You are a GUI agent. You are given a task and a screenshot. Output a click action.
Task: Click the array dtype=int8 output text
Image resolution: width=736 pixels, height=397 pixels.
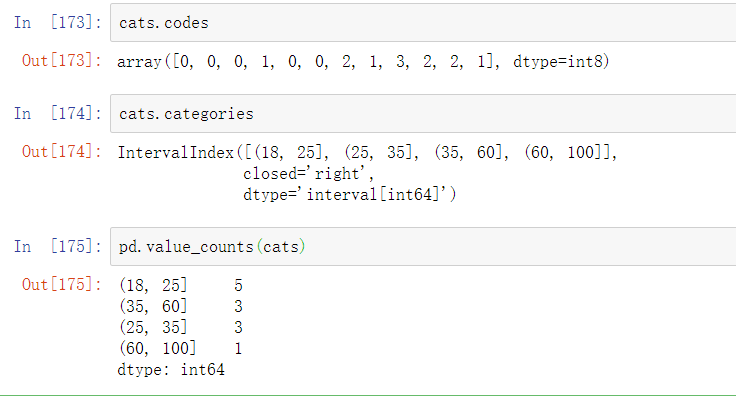click(x=363, y=61)
